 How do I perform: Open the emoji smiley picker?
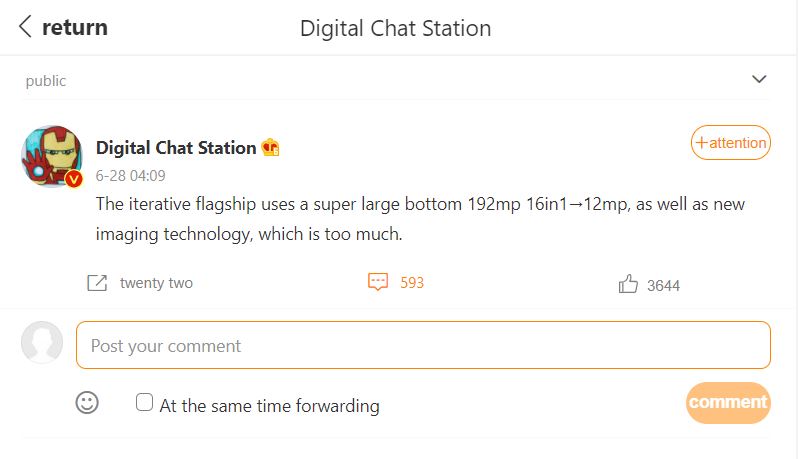(88, 403)
